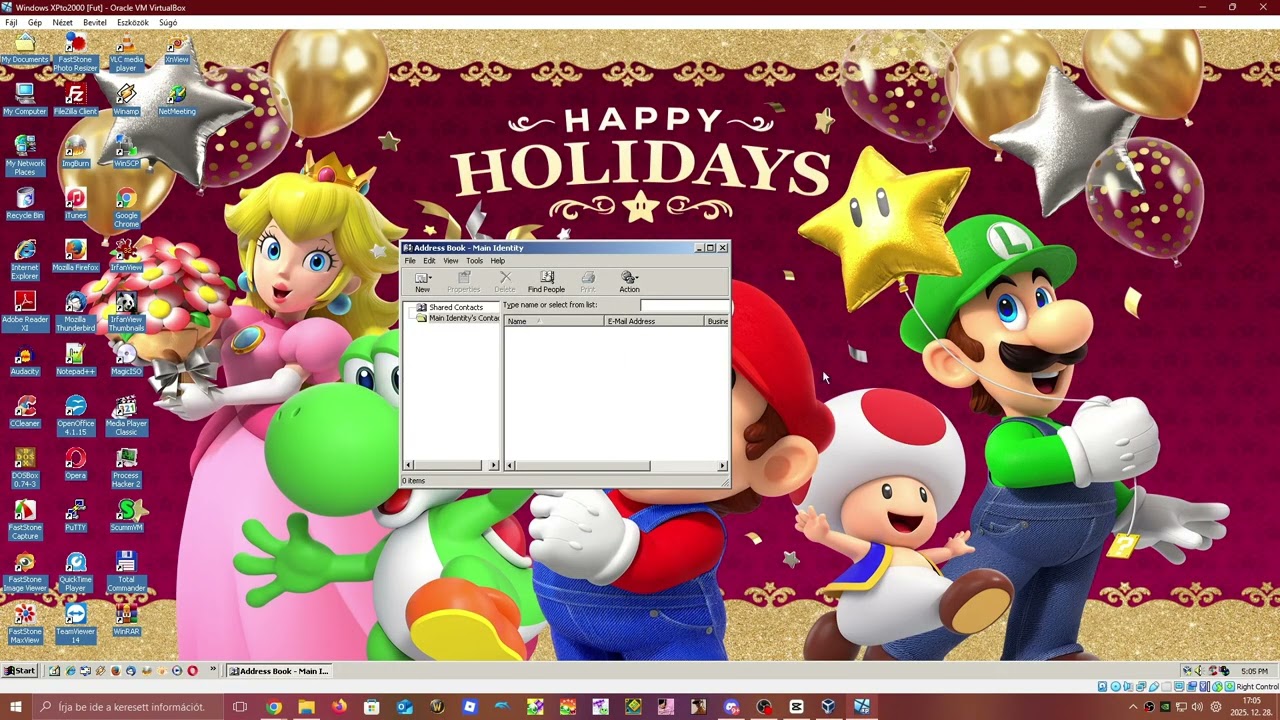Select Recycle Bin desktop icon
This screenshot has width=1280, height=720.
click(x=25, y=205)
